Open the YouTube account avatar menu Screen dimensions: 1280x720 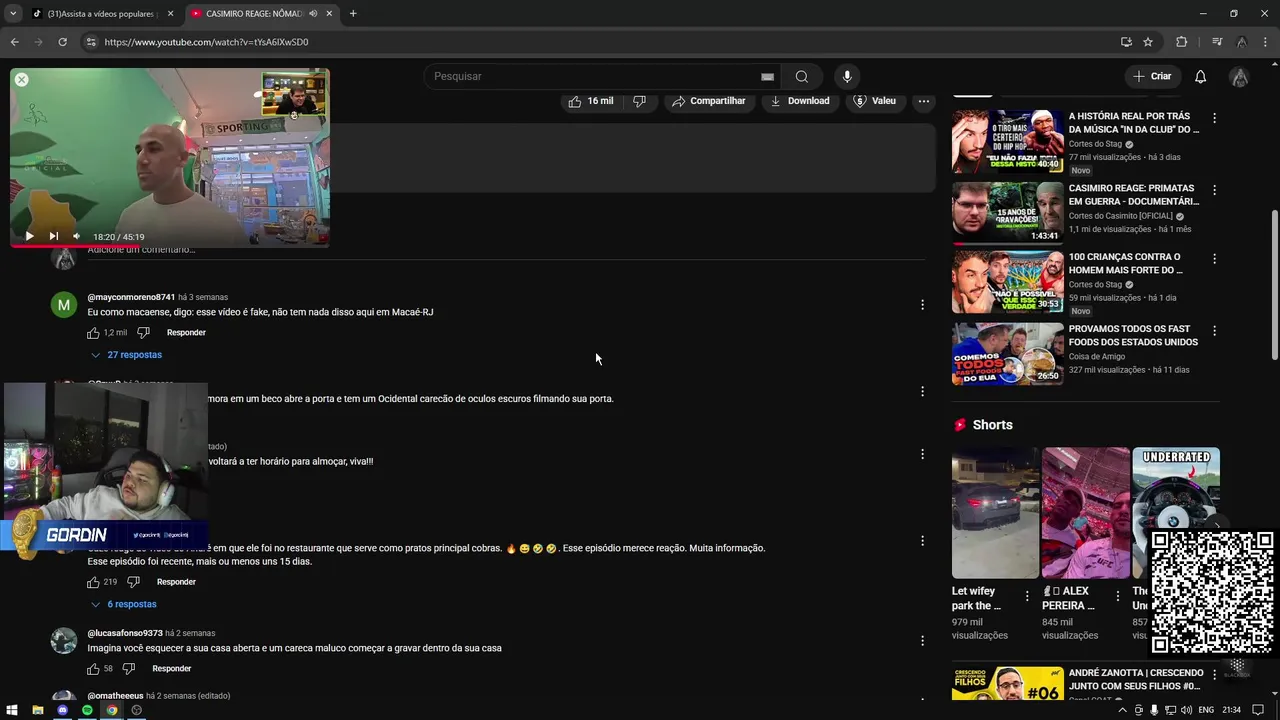point(1239,77)
